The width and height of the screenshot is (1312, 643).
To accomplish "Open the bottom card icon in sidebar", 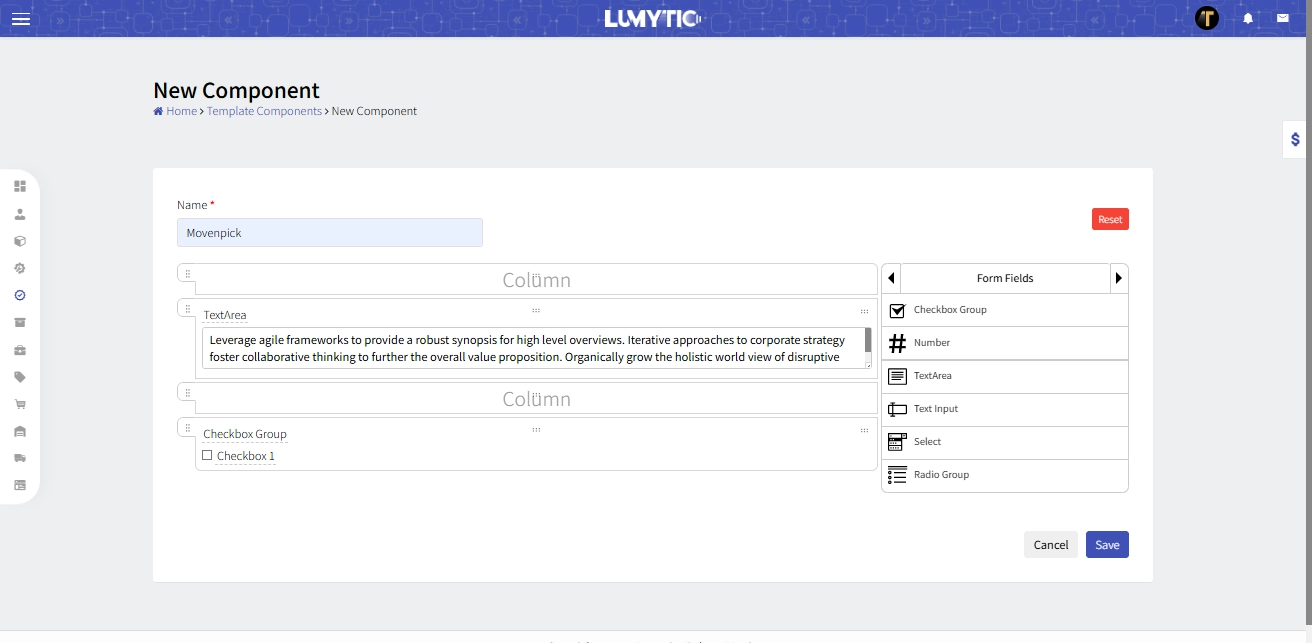I will click(20, 485).
